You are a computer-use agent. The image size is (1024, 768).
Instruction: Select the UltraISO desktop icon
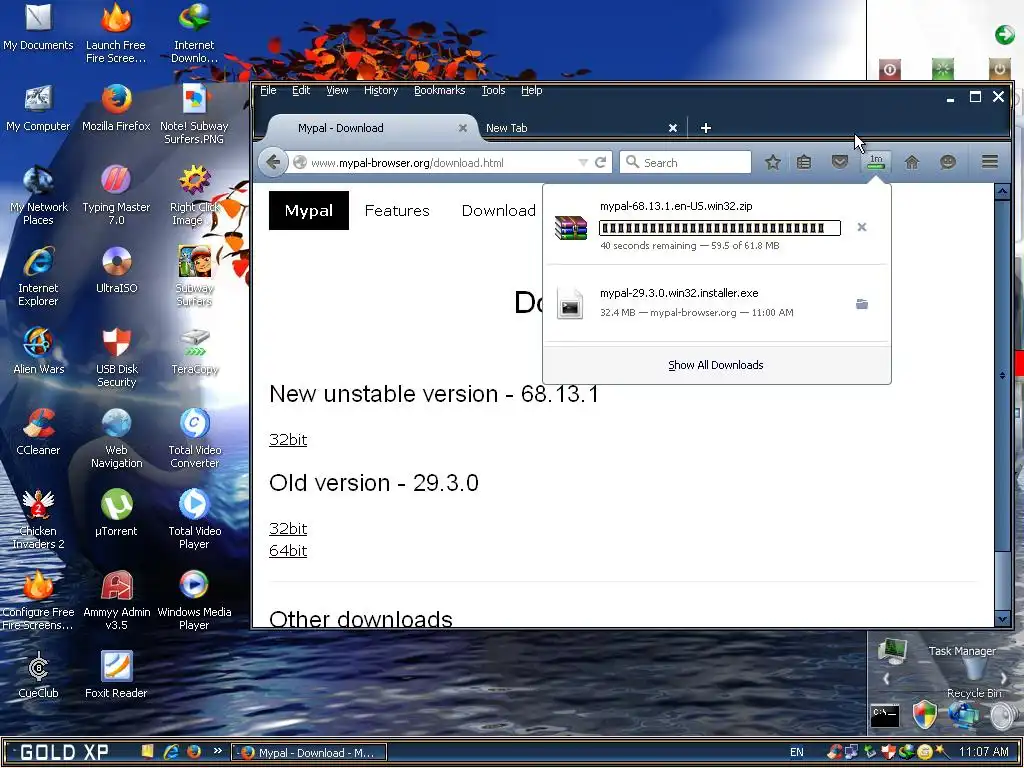click(x=116, y=270)
